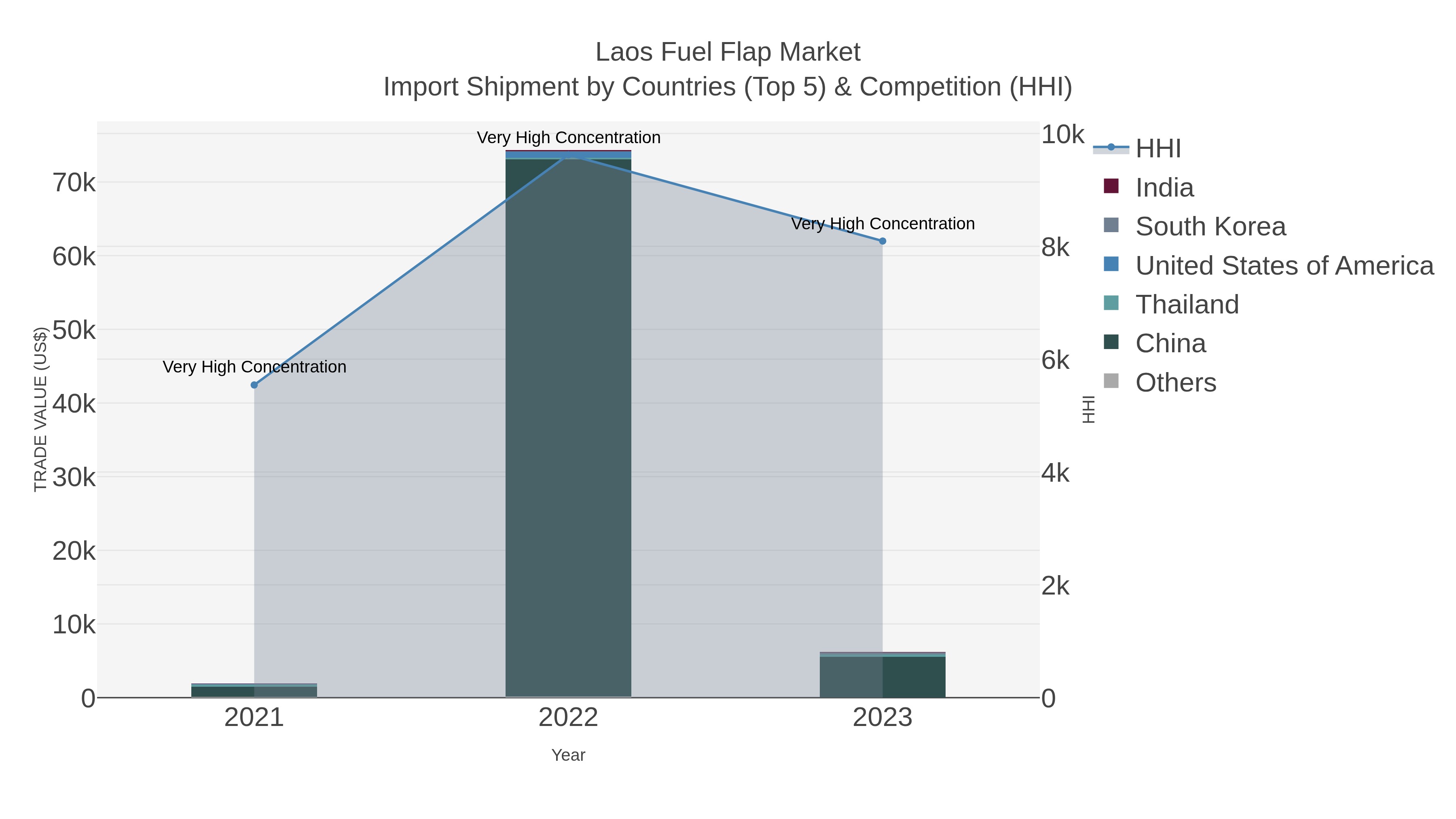Toggle the China legend entry
This screenshot has width=1456, height=819.
click(1155, 344)
